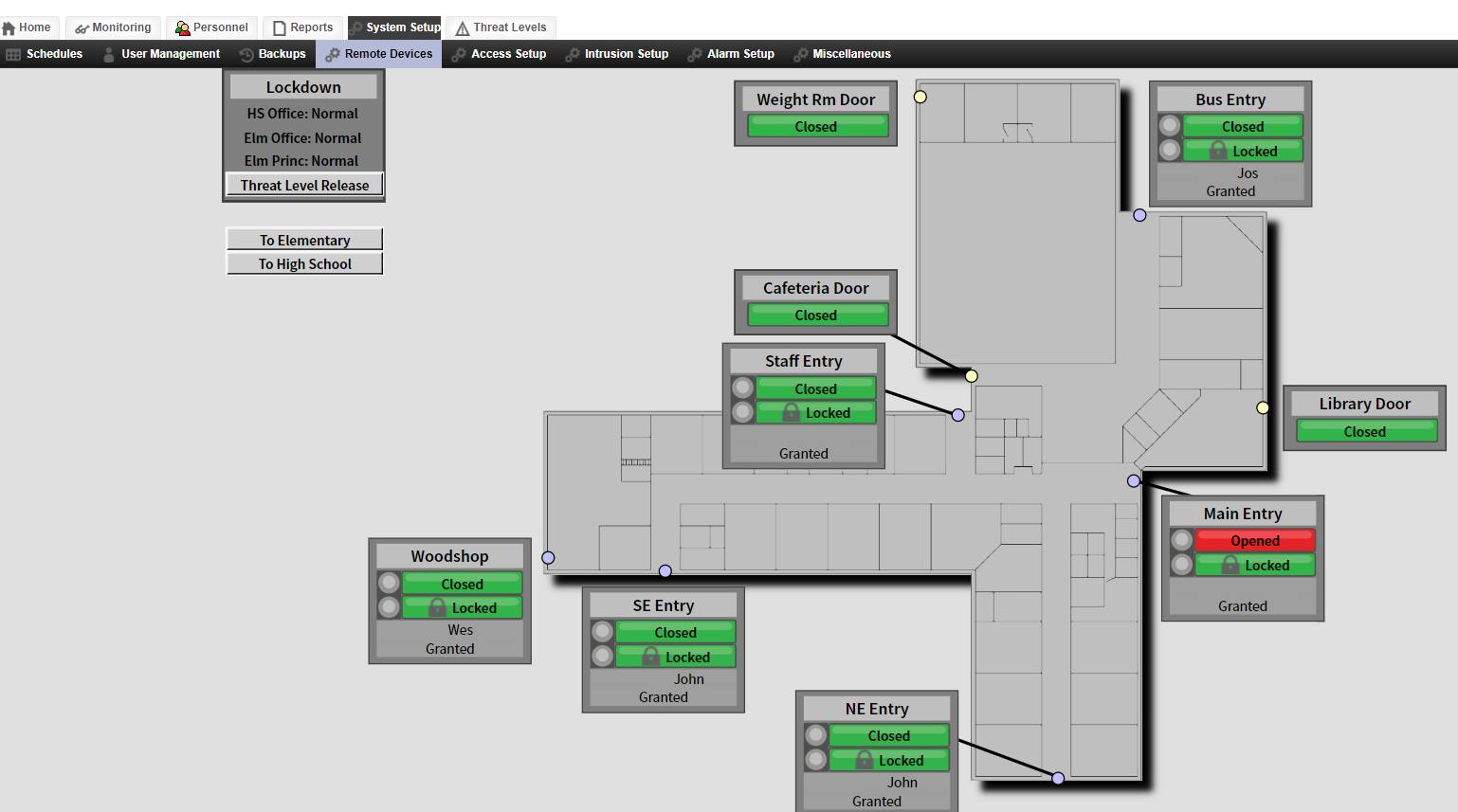The height and width of the screenshot is (812, 1458).
Task: Click the Home house icon
Action: click(x=9, y=28)
